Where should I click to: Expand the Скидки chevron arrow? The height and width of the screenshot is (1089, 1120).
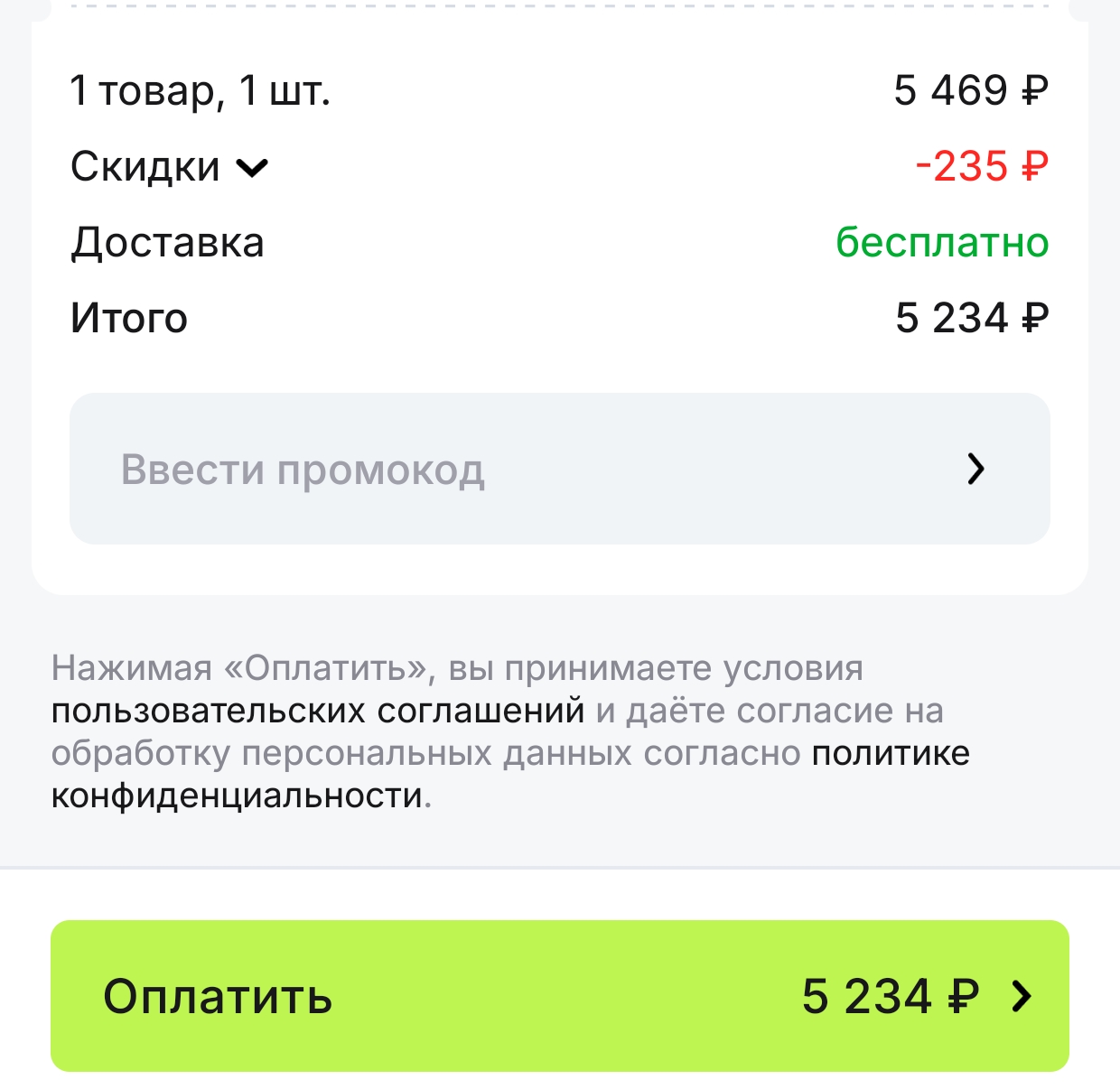click(x=252, y=168)
